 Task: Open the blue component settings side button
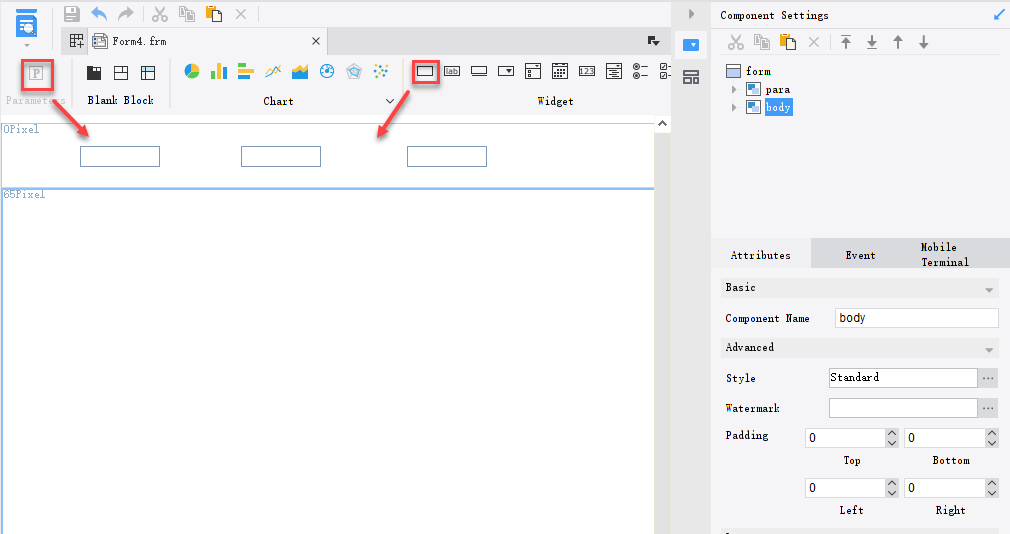[x=691, y=45]
